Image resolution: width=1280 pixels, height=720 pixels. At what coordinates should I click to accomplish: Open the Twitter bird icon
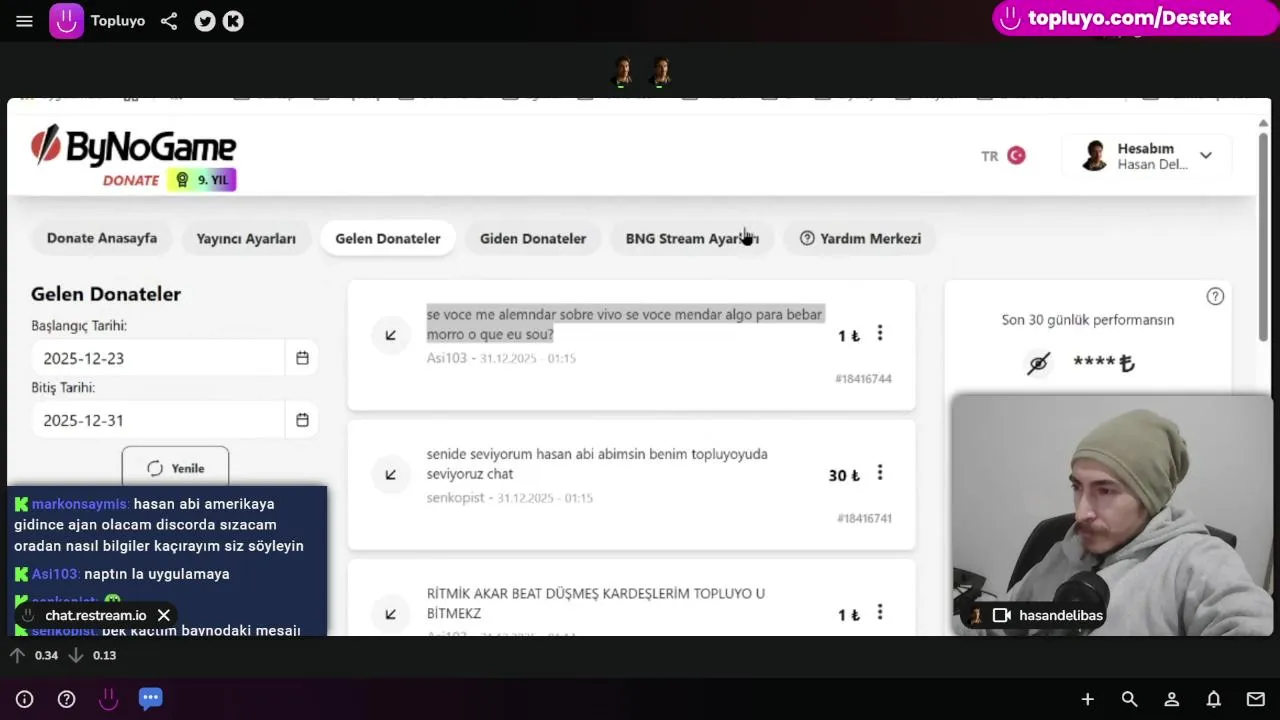click(x=205, y=21)
